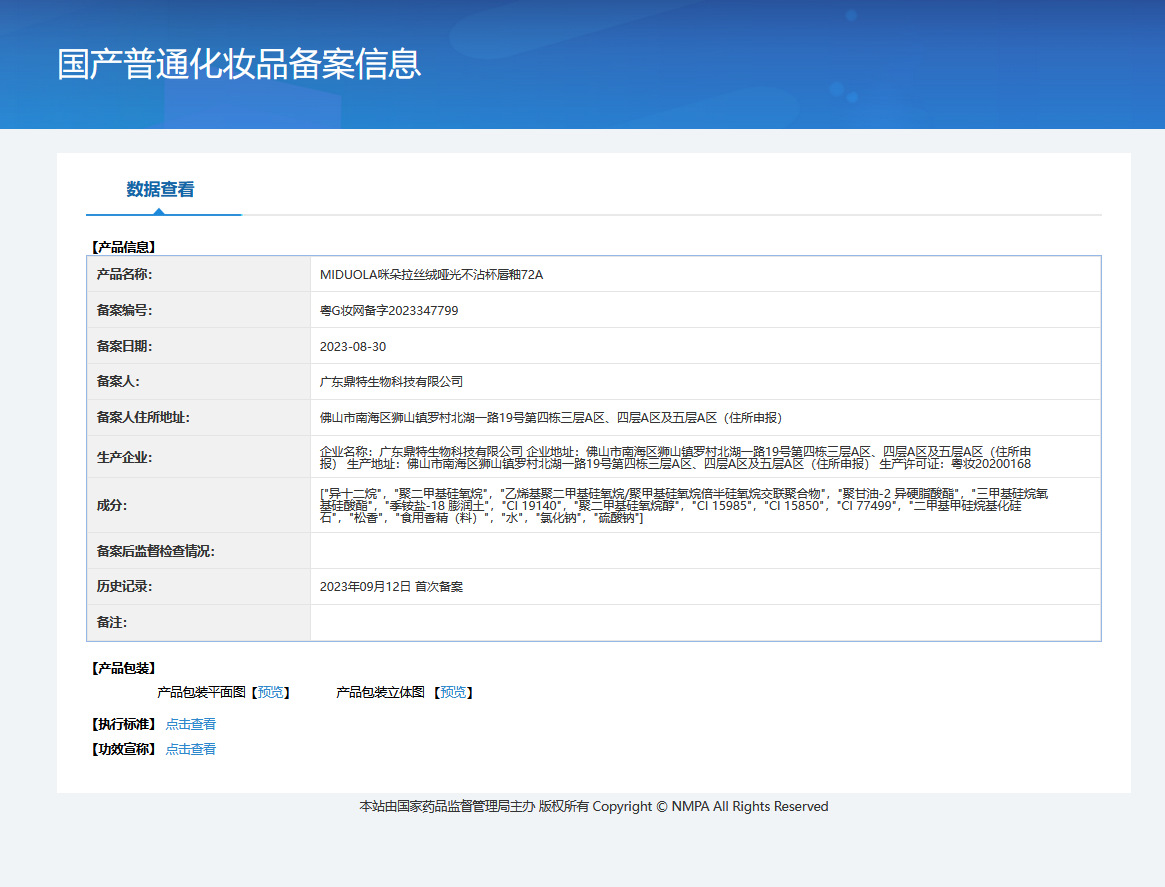Click the filing date 2023-08-30
Screen dimensions: 1165x887
[353, 347]
